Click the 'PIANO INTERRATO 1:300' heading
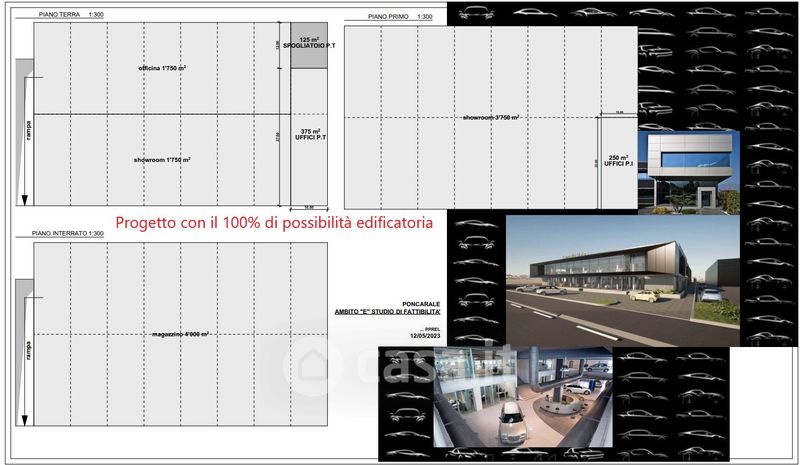Screen dimensions: 800x465 (67, 233)
